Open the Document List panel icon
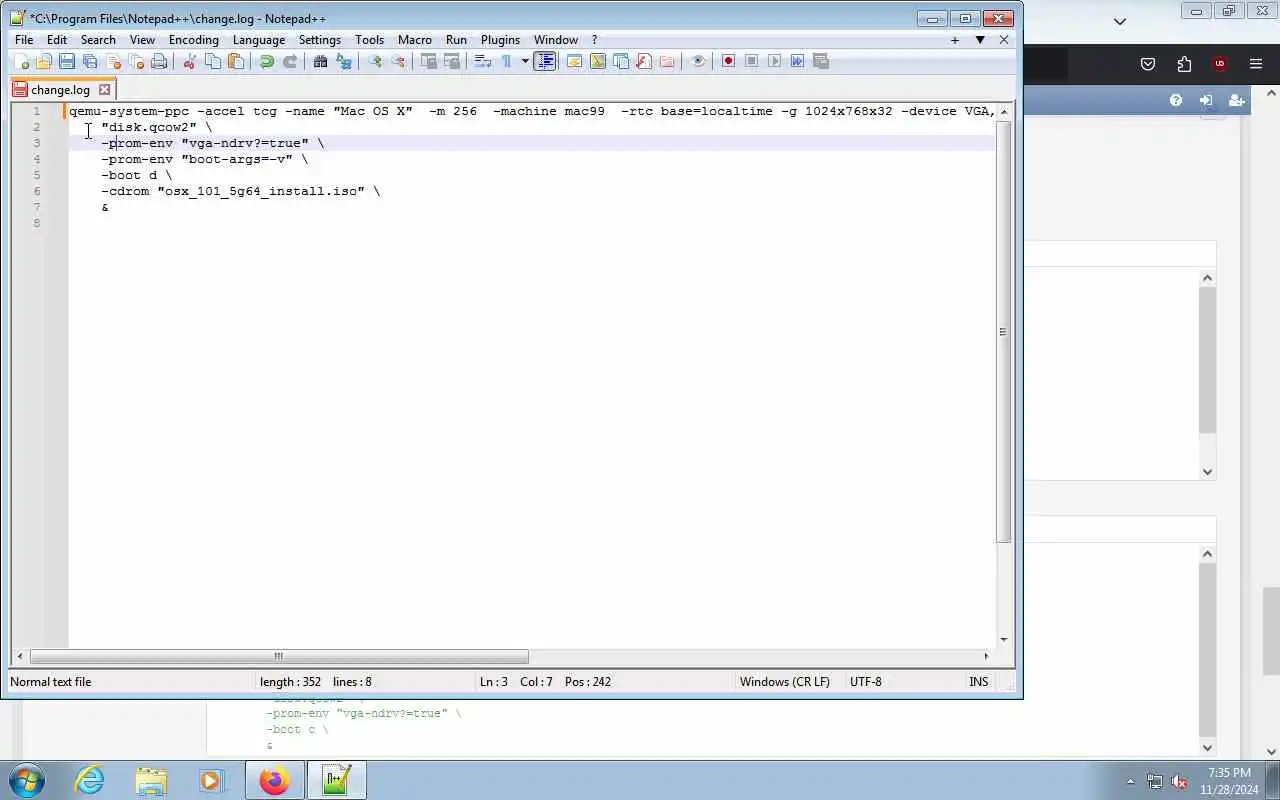 (620, 61)
